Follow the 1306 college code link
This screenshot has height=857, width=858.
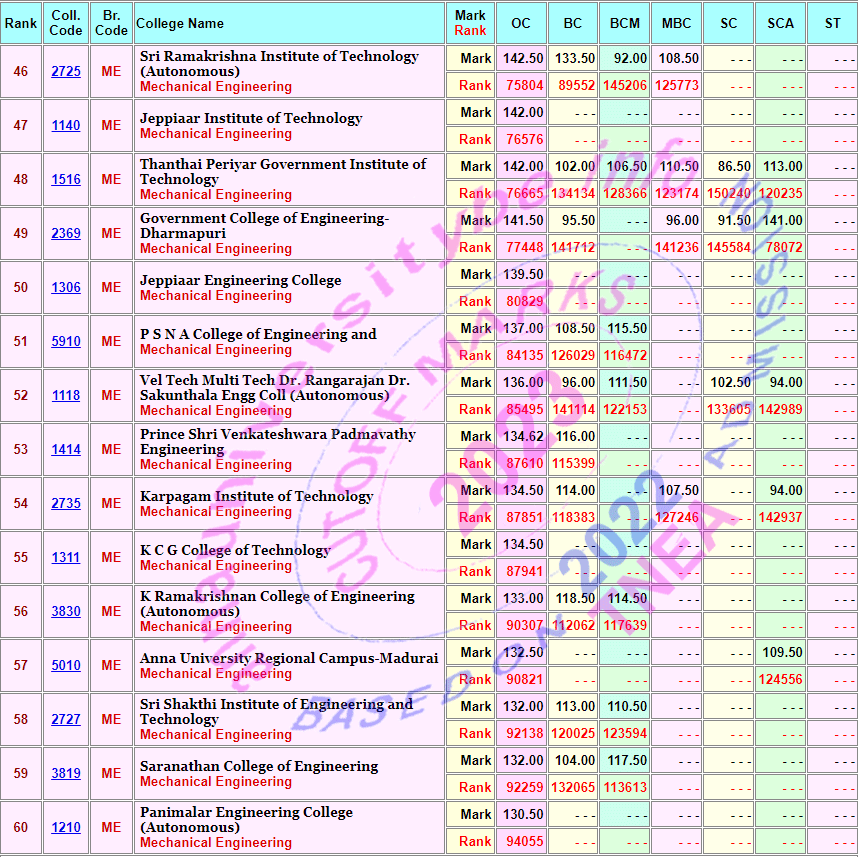coord(66,288)
